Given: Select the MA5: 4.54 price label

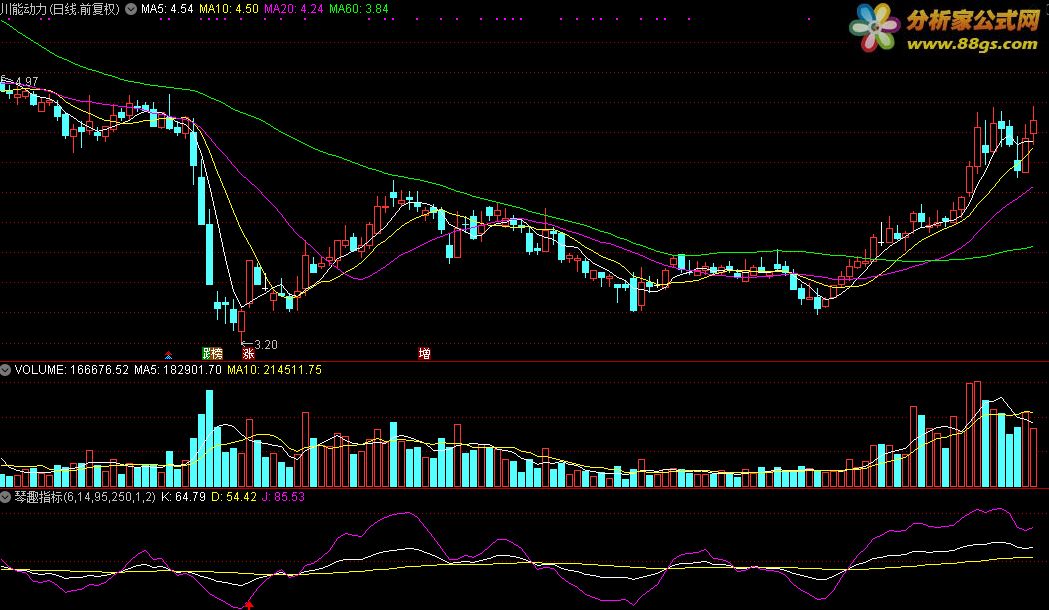Looking at the screenshot, I should click(167, 9).
